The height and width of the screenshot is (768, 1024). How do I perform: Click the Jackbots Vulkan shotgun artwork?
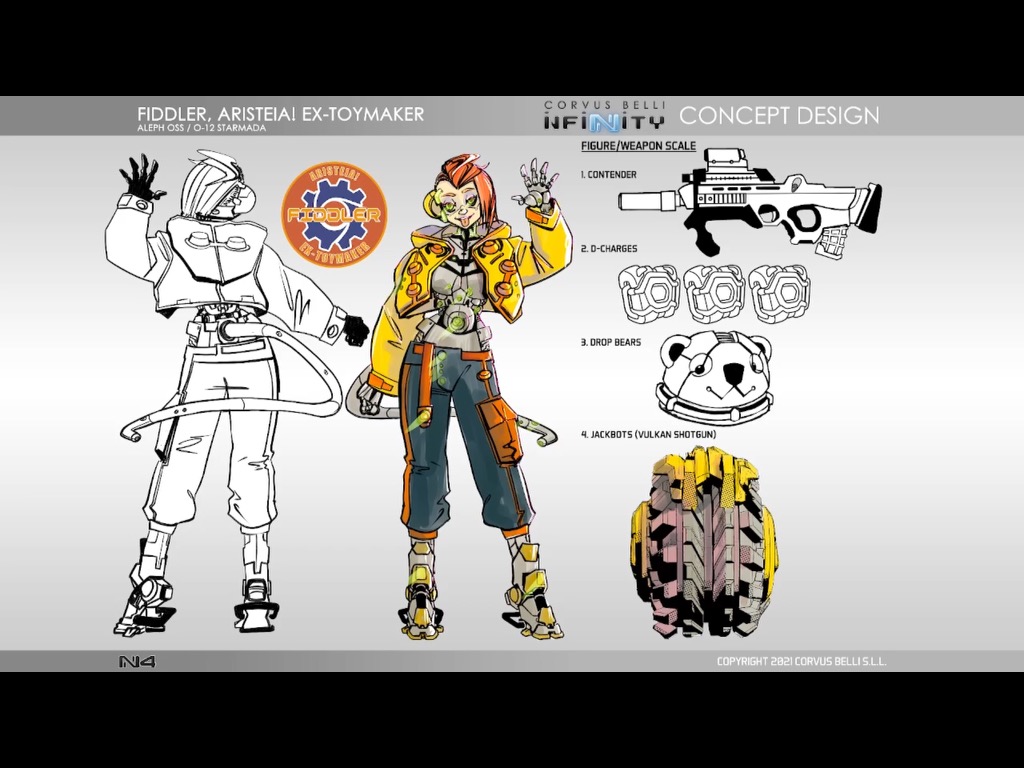pos(704,543)
